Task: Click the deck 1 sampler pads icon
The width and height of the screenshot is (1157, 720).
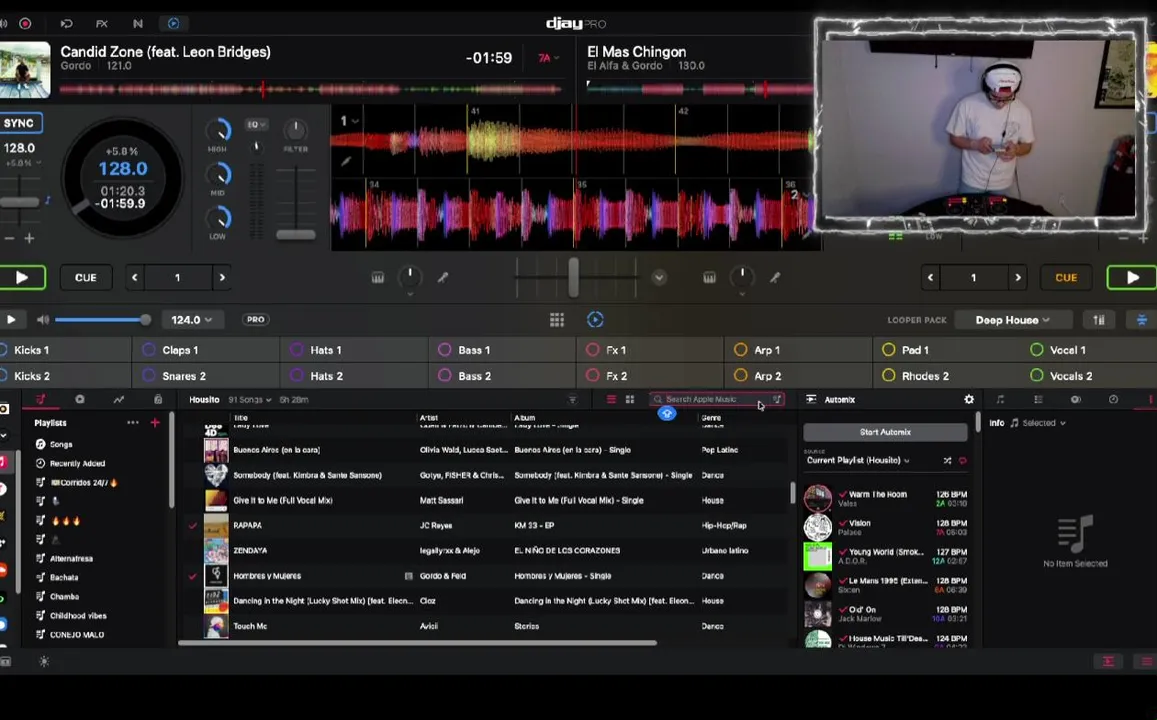Action: click(x=378, y=277)
